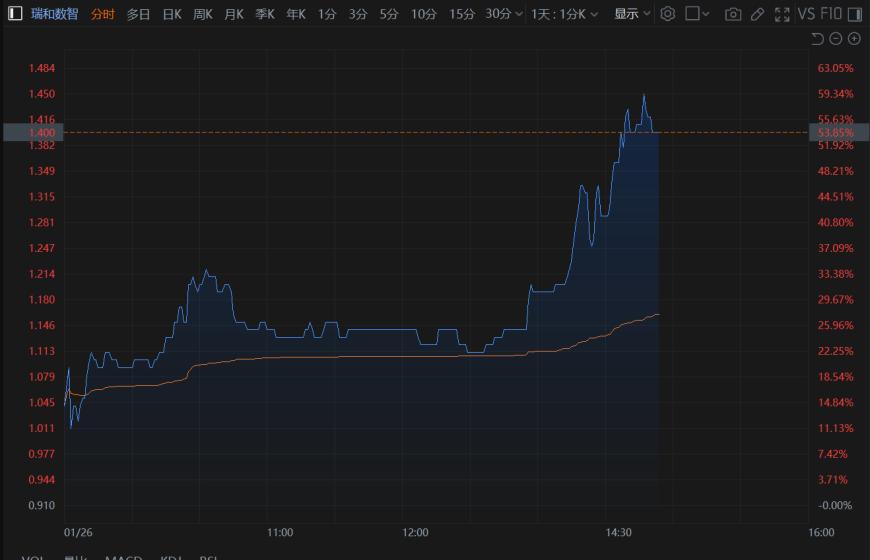
Task: Click the 1.450 price axis label
Action: [42, 94]
